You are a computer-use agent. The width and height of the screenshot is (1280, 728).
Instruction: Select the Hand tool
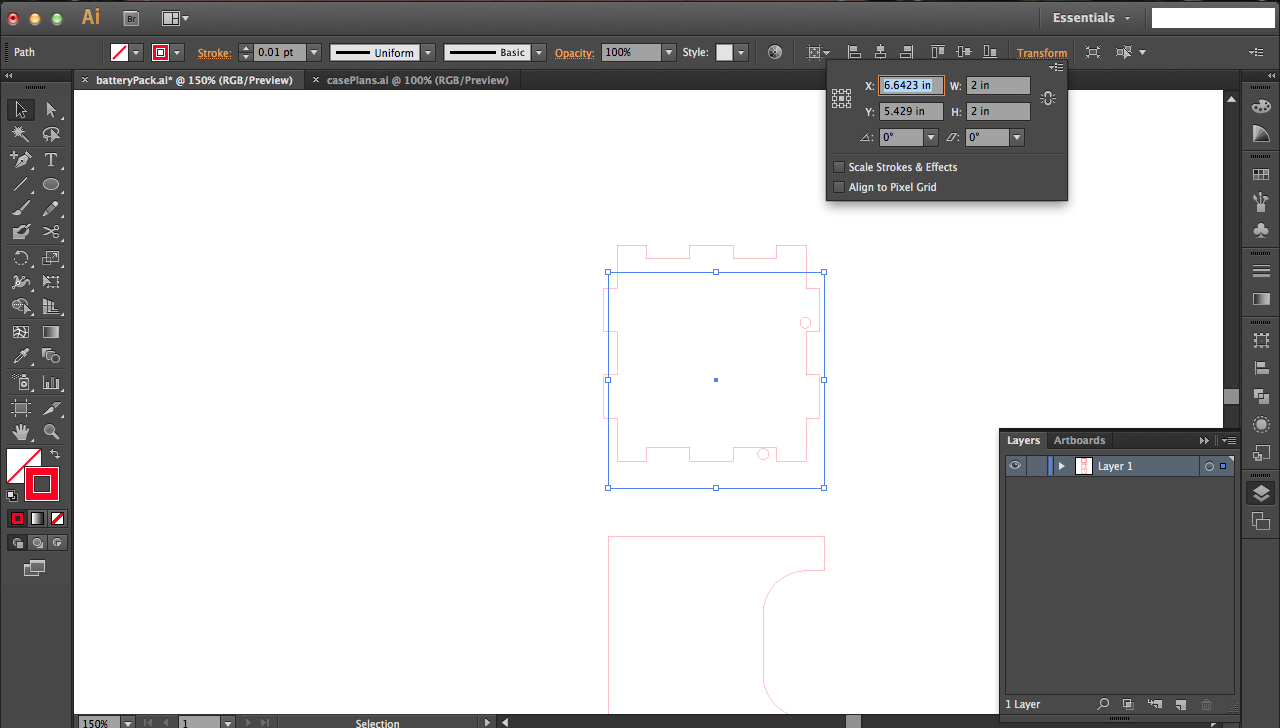tap(21, 432)
